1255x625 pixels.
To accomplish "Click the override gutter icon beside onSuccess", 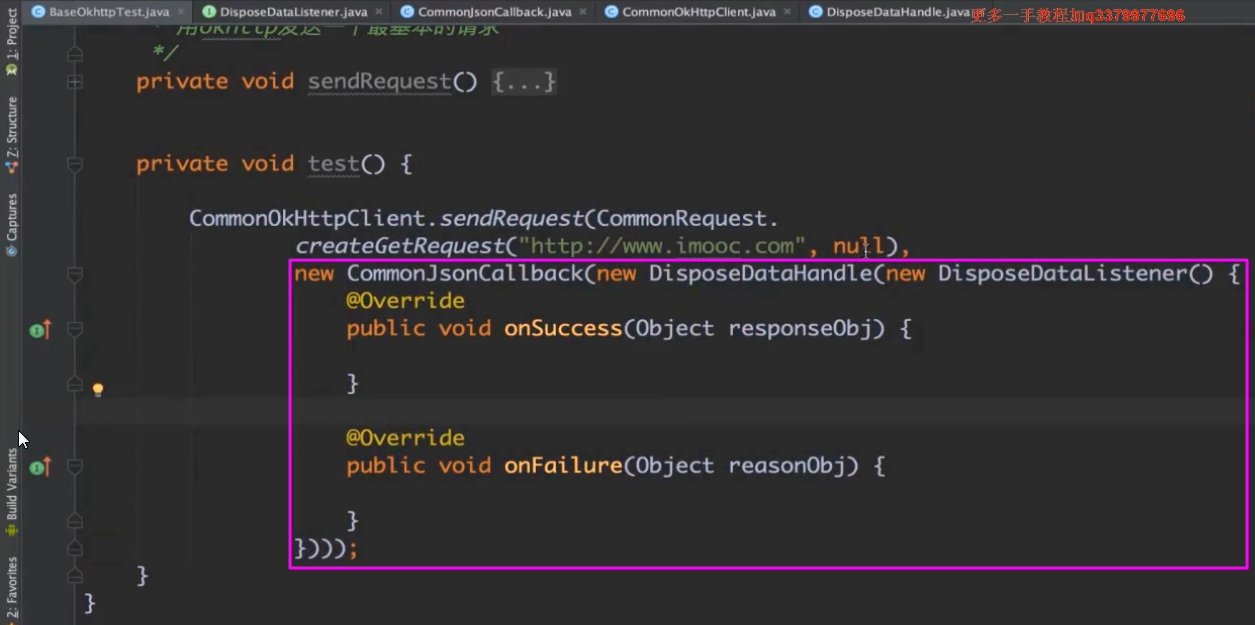I will click(40, 329).
